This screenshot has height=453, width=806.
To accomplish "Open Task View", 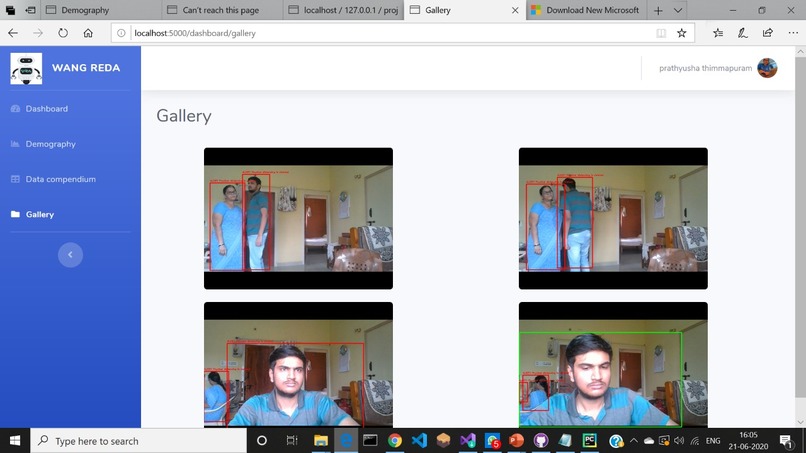I will pos(292,441).
